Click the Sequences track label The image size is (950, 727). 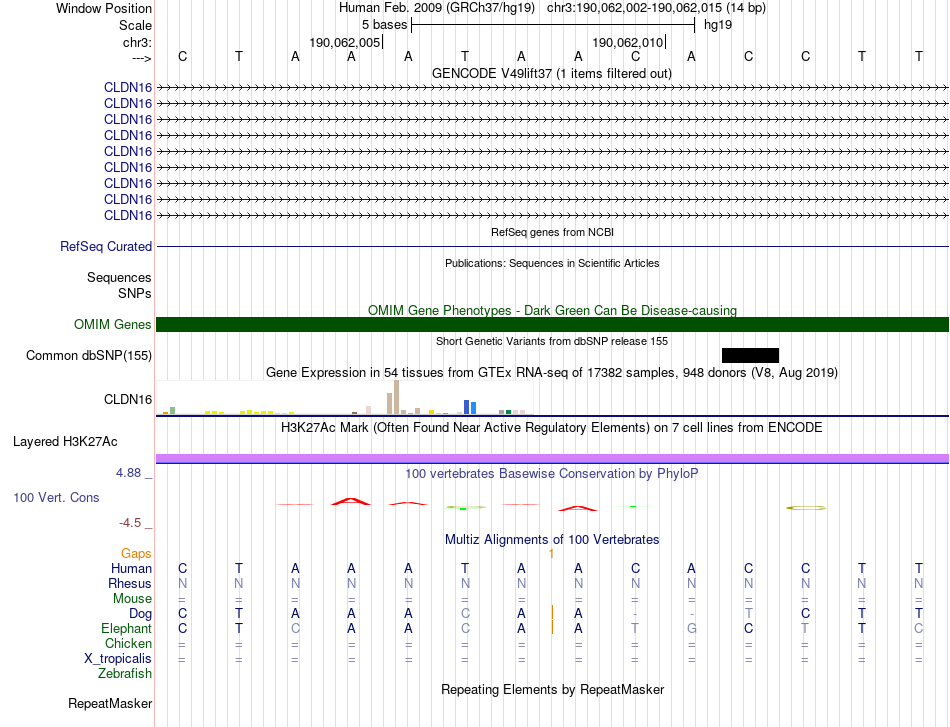pyautogui.click(x=119, y=277)
